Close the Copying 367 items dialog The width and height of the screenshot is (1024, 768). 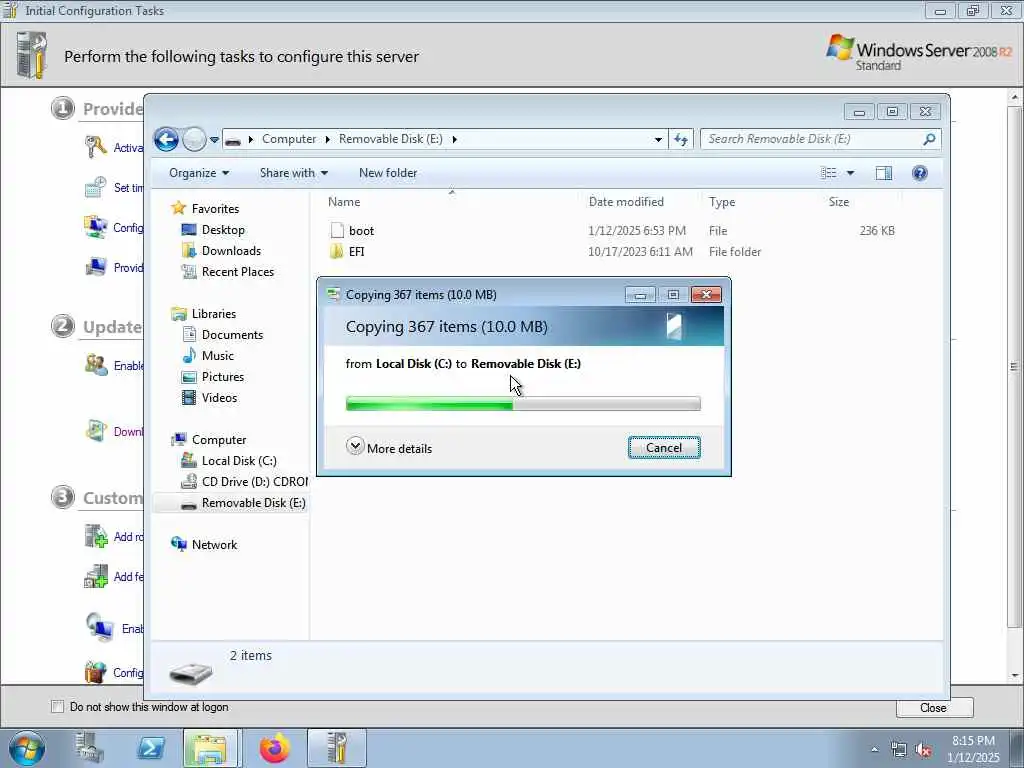tap(707, 295)
